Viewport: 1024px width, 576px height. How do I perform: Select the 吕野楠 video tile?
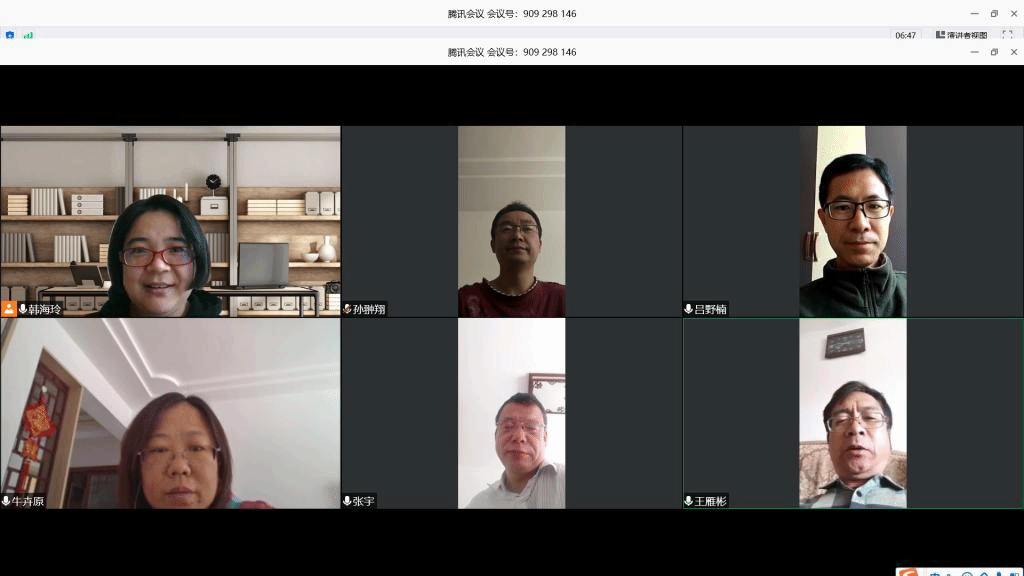tap(852, 220)
